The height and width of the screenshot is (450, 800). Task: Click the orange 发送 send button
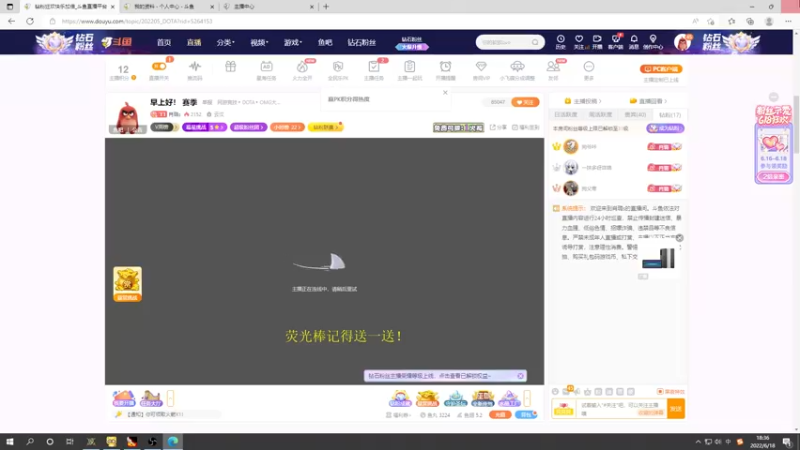[676, 409]
